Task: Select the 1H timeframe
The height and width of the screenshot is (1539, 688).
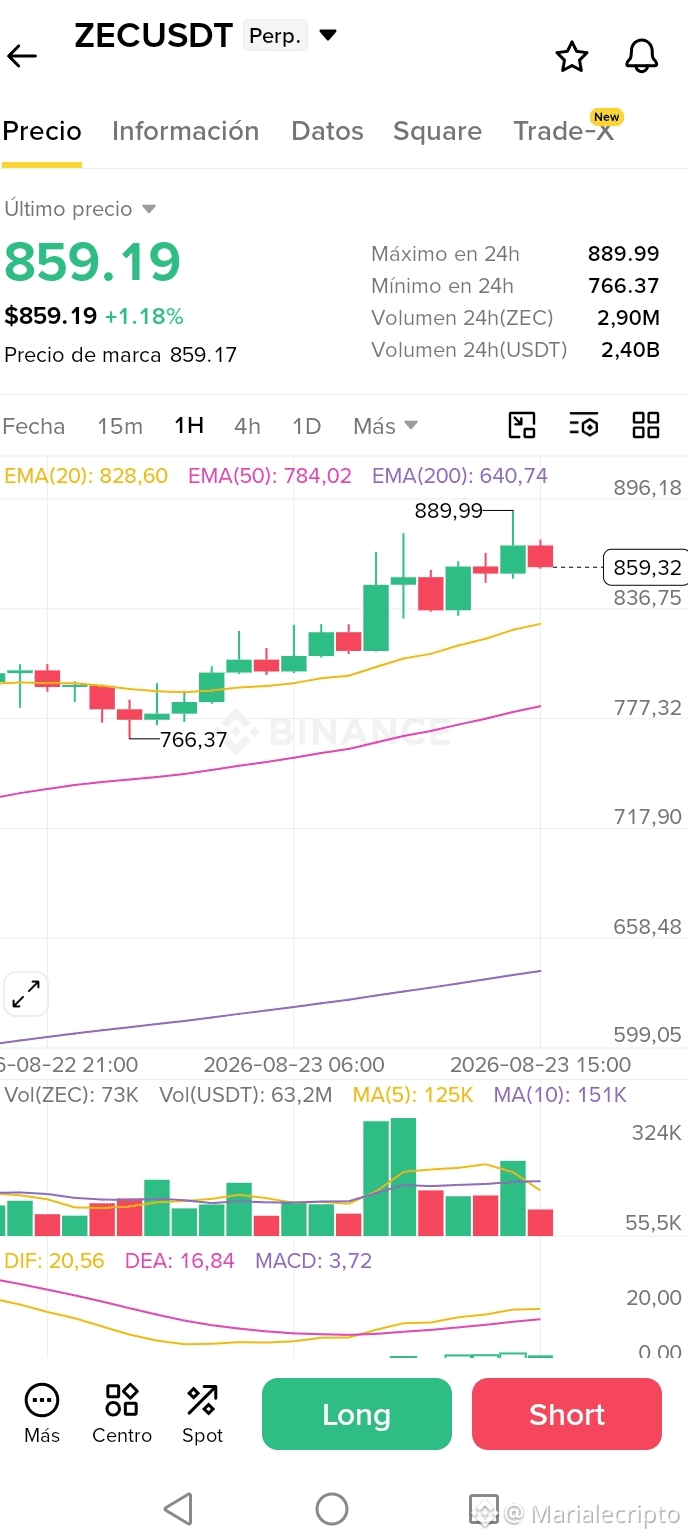Action: tap(189, 426)
